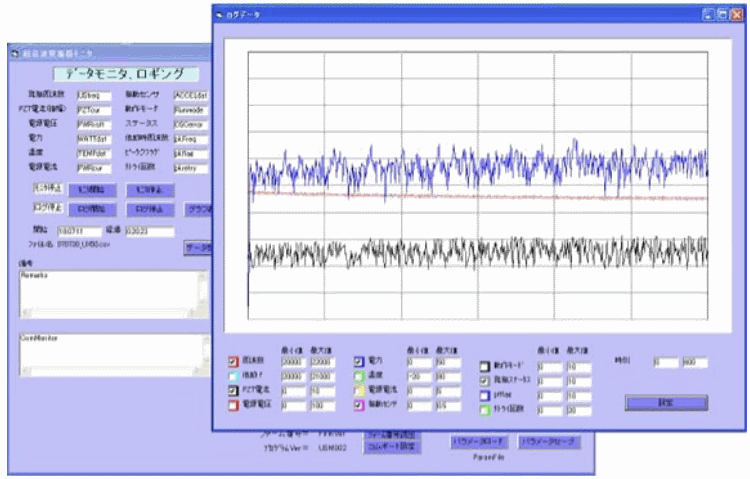Click the モニタ停止 button
Viewport: 750px width, 479px height.
pyautogui.click(x=150, y=190)
